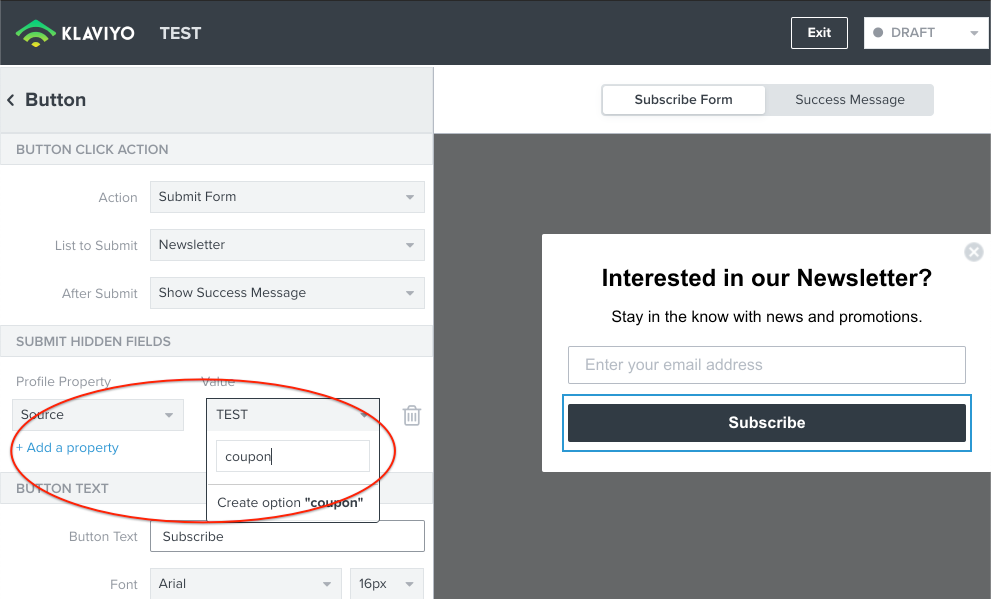Focus the Button Text input field
The image size is (991, 599).
(287, 536)
